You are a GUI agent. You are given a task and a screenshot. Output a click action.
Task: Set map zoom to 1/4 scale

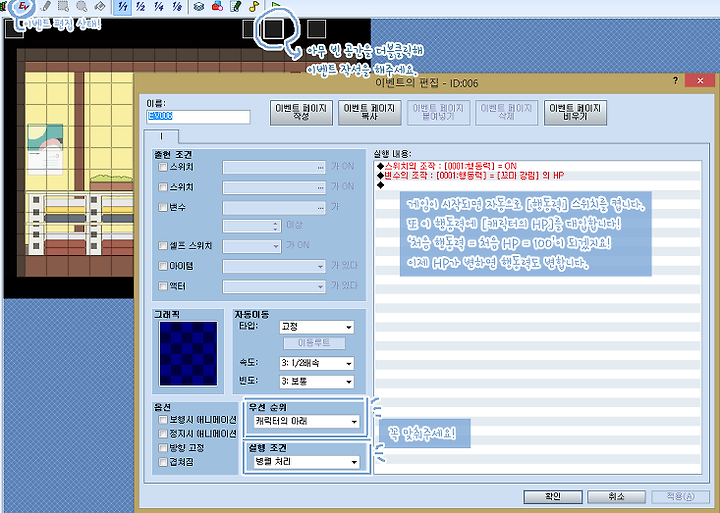tap(159, 6)
